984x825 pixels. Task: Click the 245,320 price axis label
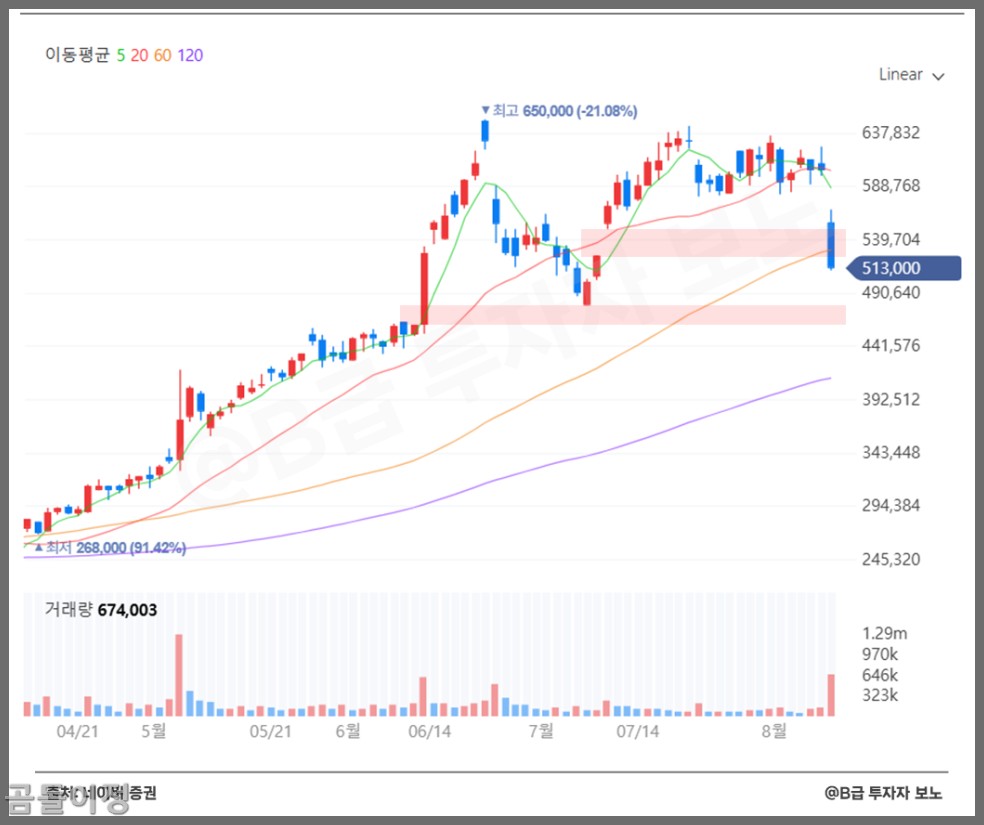(x=890, y=559)
